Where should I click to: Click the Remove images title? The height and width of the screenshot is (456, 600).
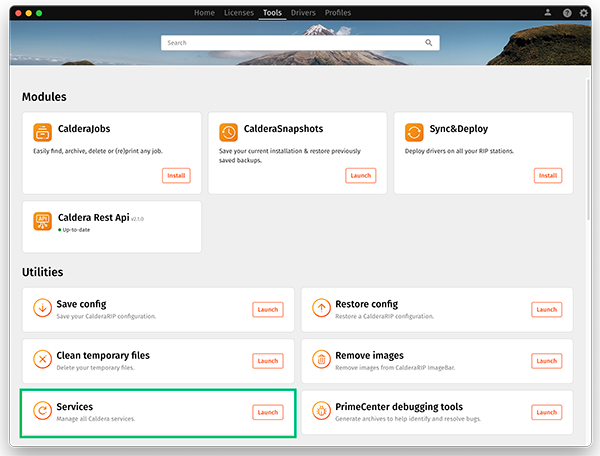coord(369,355)
